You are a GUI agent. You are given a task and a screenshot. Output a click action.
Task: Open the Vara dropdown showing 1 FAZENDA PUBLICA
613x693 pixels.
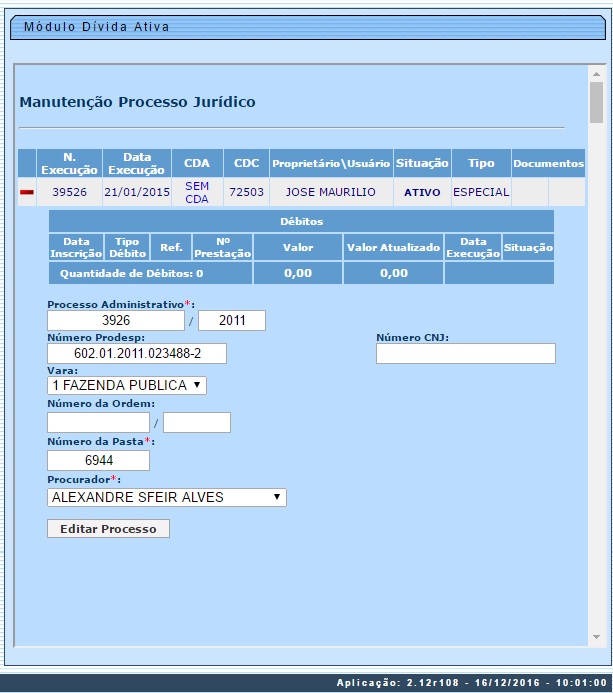127,386
